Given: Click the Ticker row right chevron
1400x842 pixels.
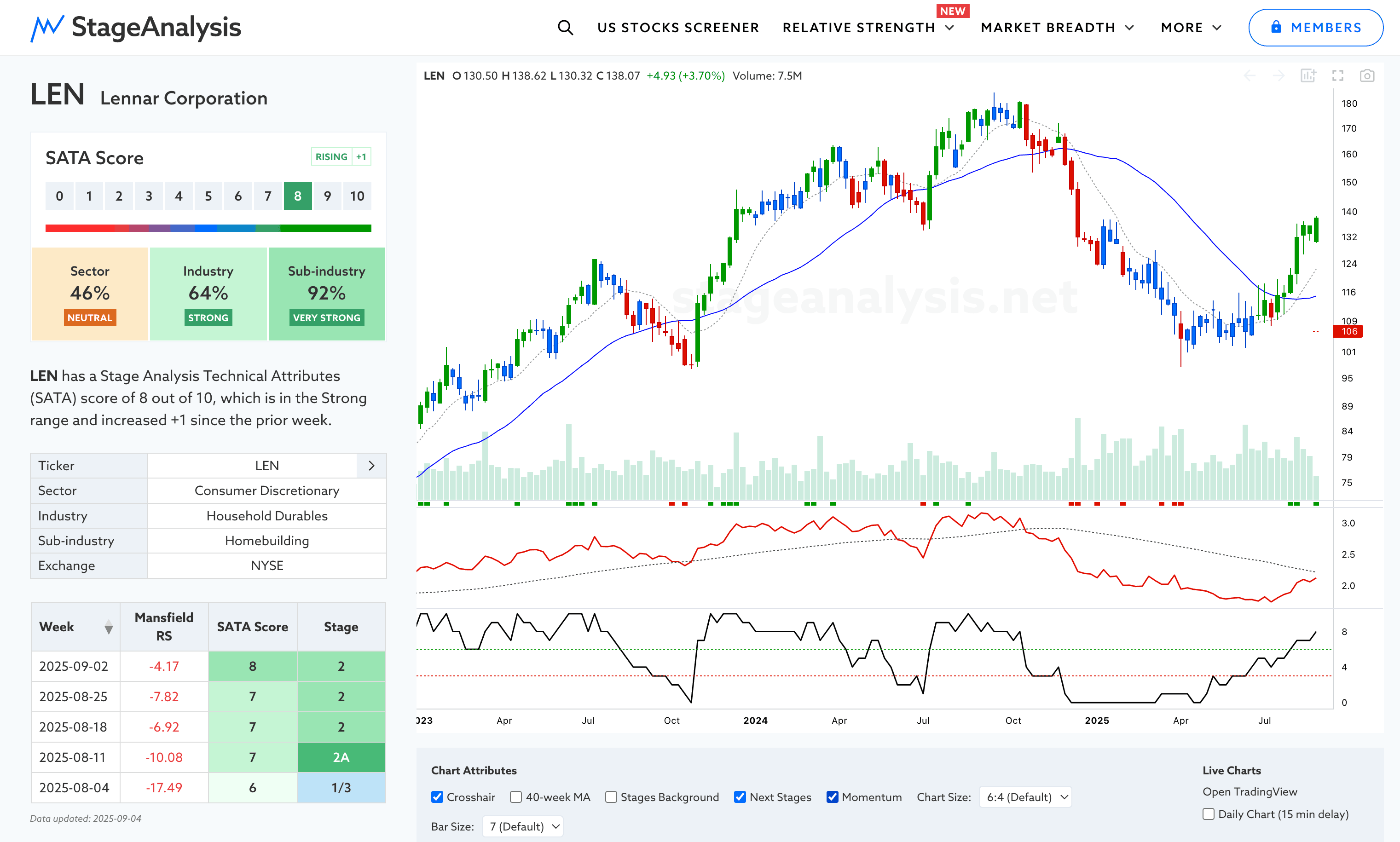Looking at the screenshot, I should tap(372, 466).
